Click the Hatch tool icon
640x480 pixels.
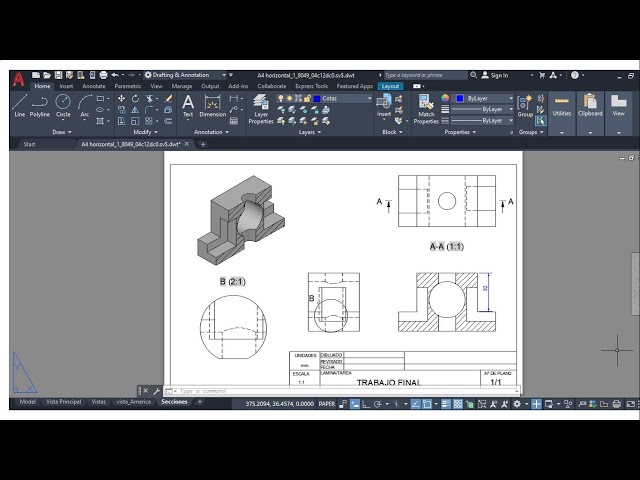pos(100,121)
